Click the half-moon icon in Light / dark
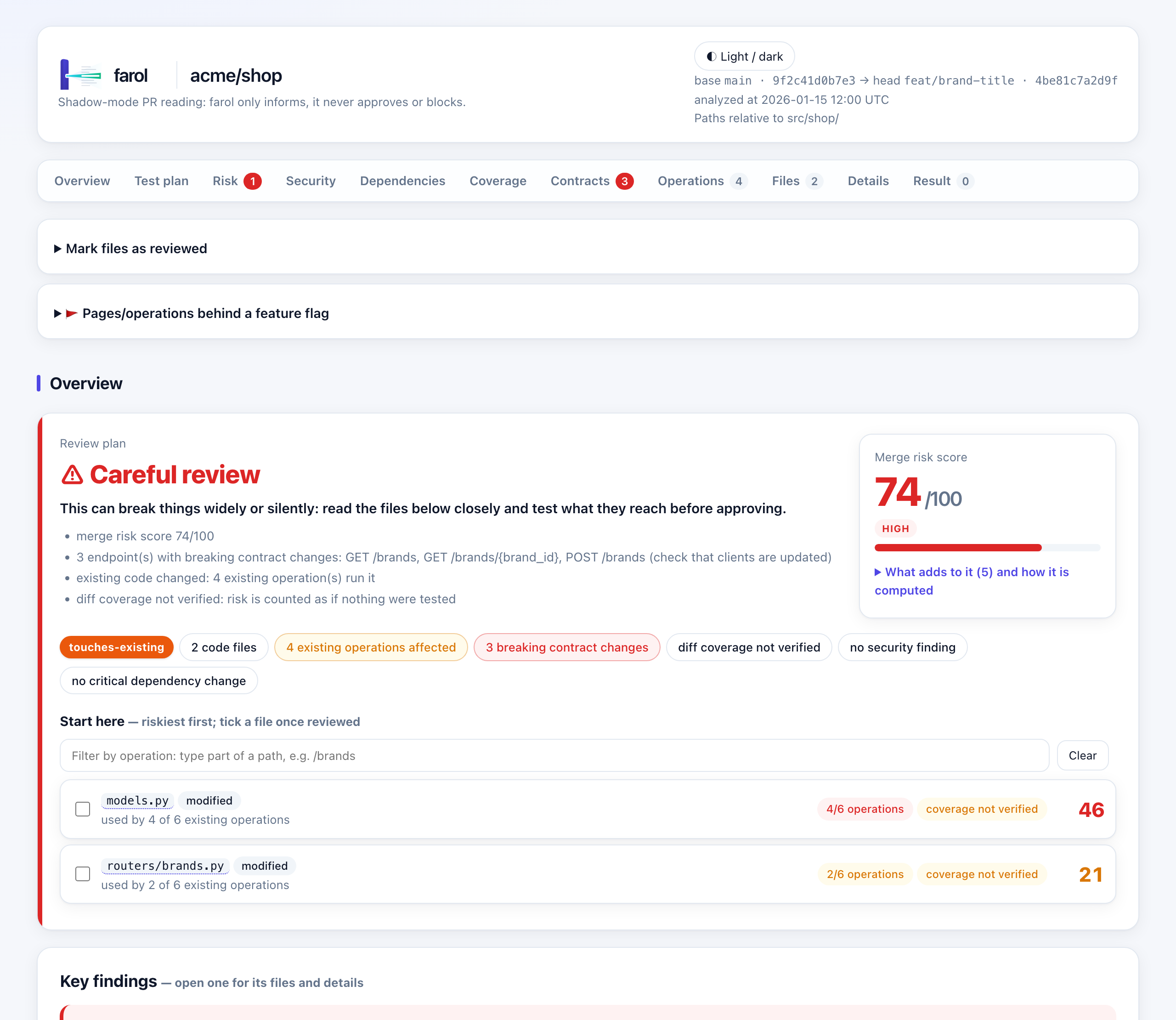Viewport: 1176px width, 1020px height. [x=711, y=57]
